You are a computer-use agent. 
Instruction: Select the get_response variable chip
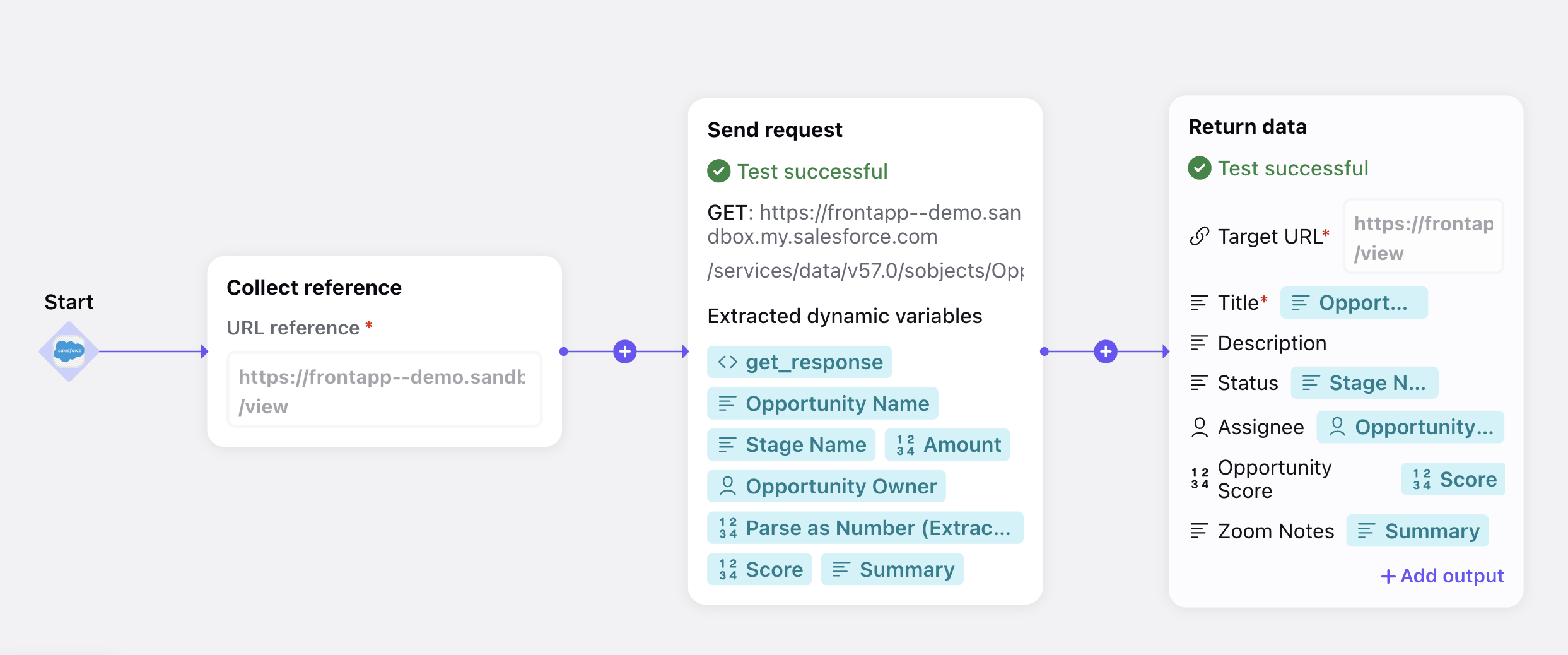point(799,362)
